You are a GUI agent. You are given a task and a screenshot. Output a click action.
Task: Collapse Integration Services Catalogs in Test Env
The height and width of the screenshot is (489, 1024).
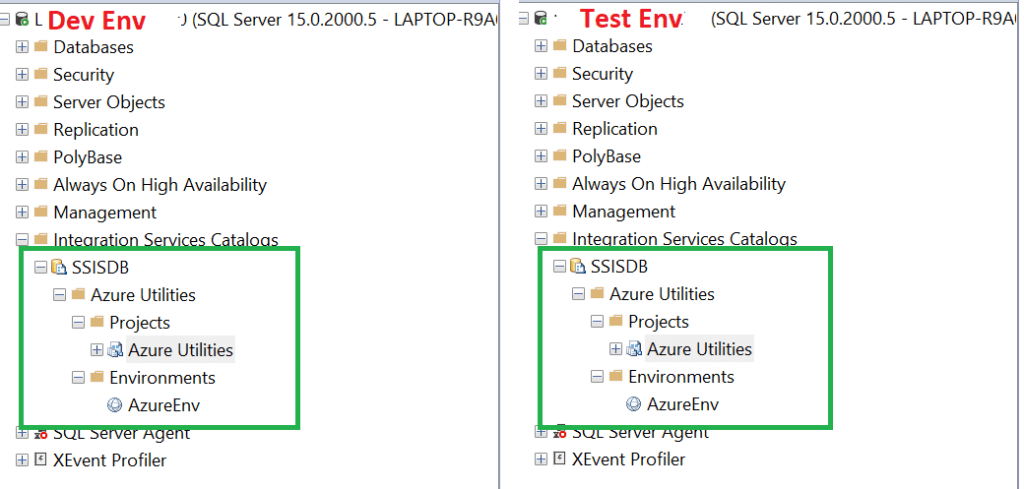tap(541, 239)
